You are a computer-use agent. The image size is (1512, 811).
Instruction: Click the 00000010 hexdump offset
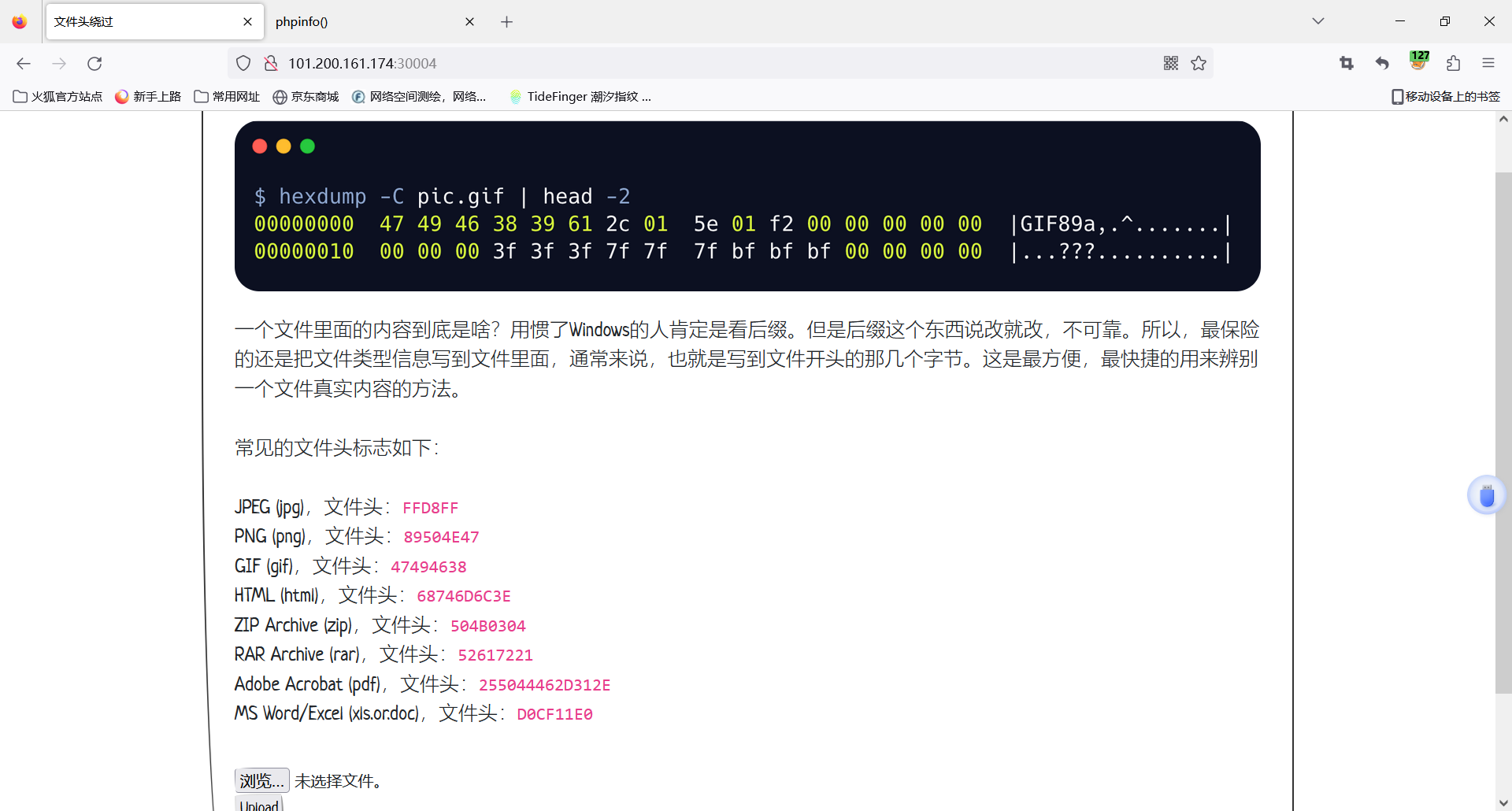coord(304,252)
